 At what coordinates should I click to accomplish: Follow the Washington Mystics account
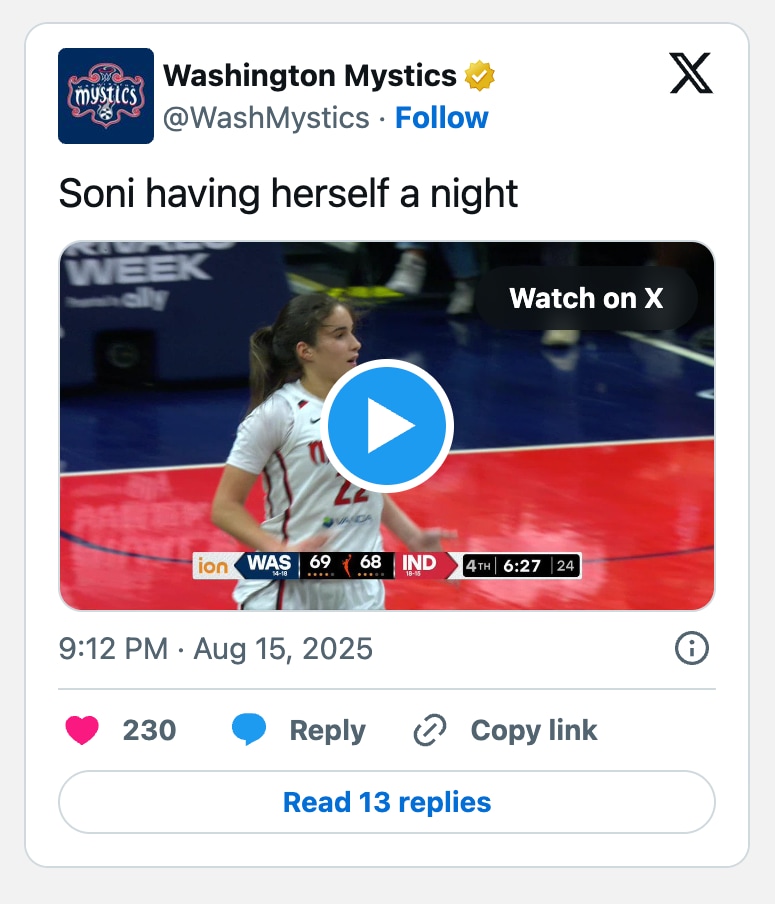coord(441,118)
